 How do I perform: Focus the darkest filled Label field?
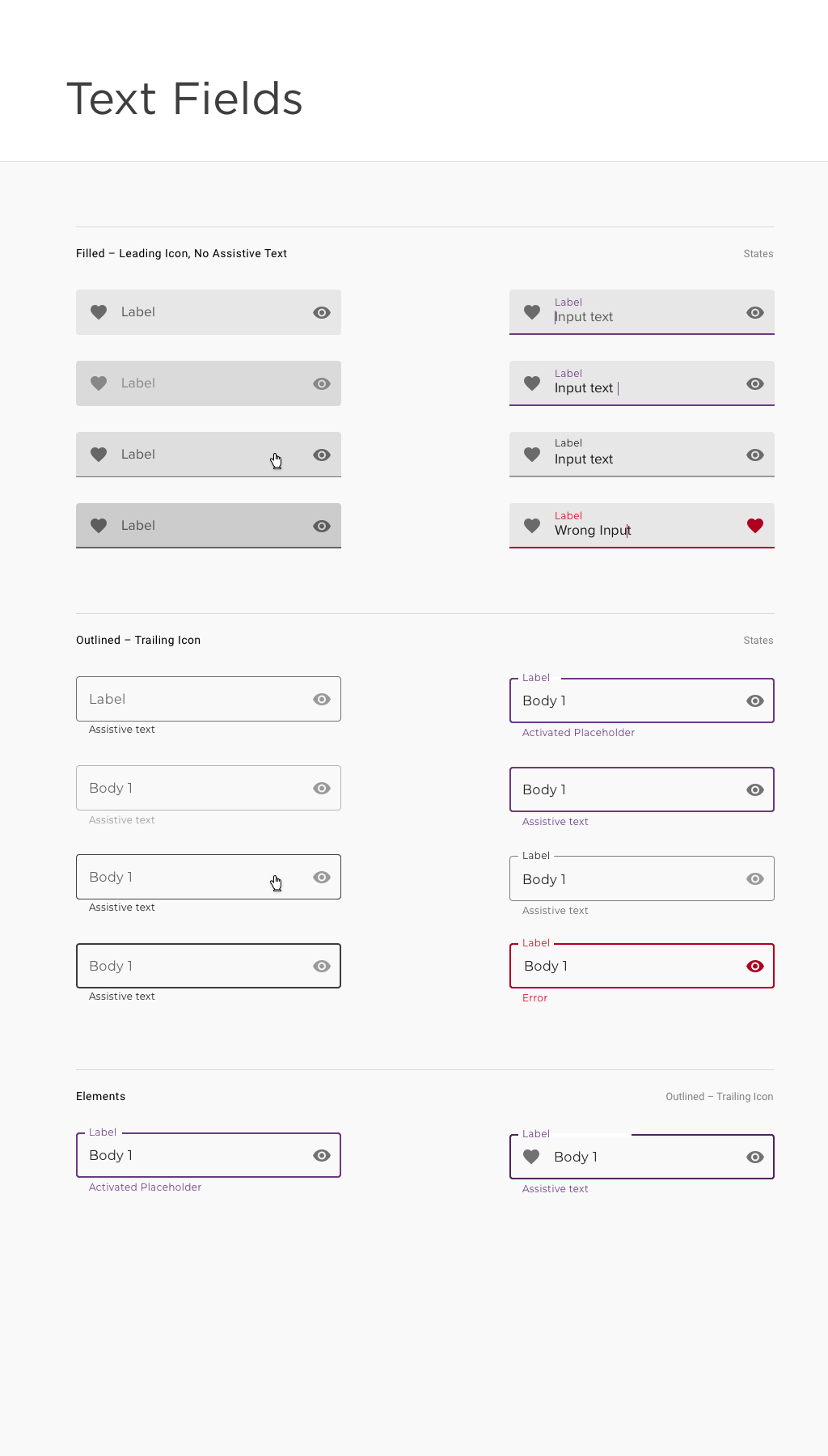(209, 526)
